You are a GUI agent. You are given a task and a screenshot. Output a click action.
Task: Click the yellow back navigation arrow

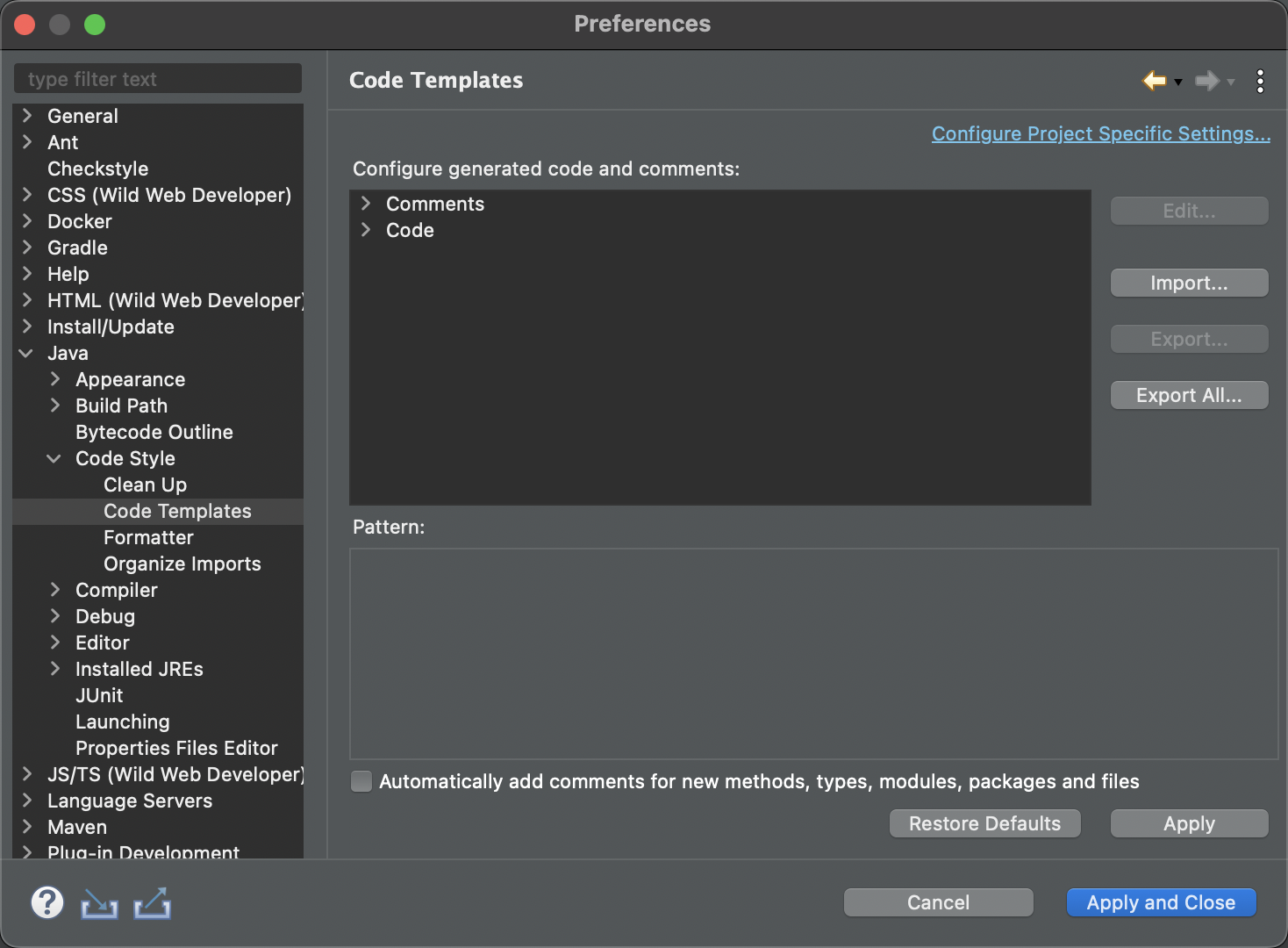(1153, 81)
